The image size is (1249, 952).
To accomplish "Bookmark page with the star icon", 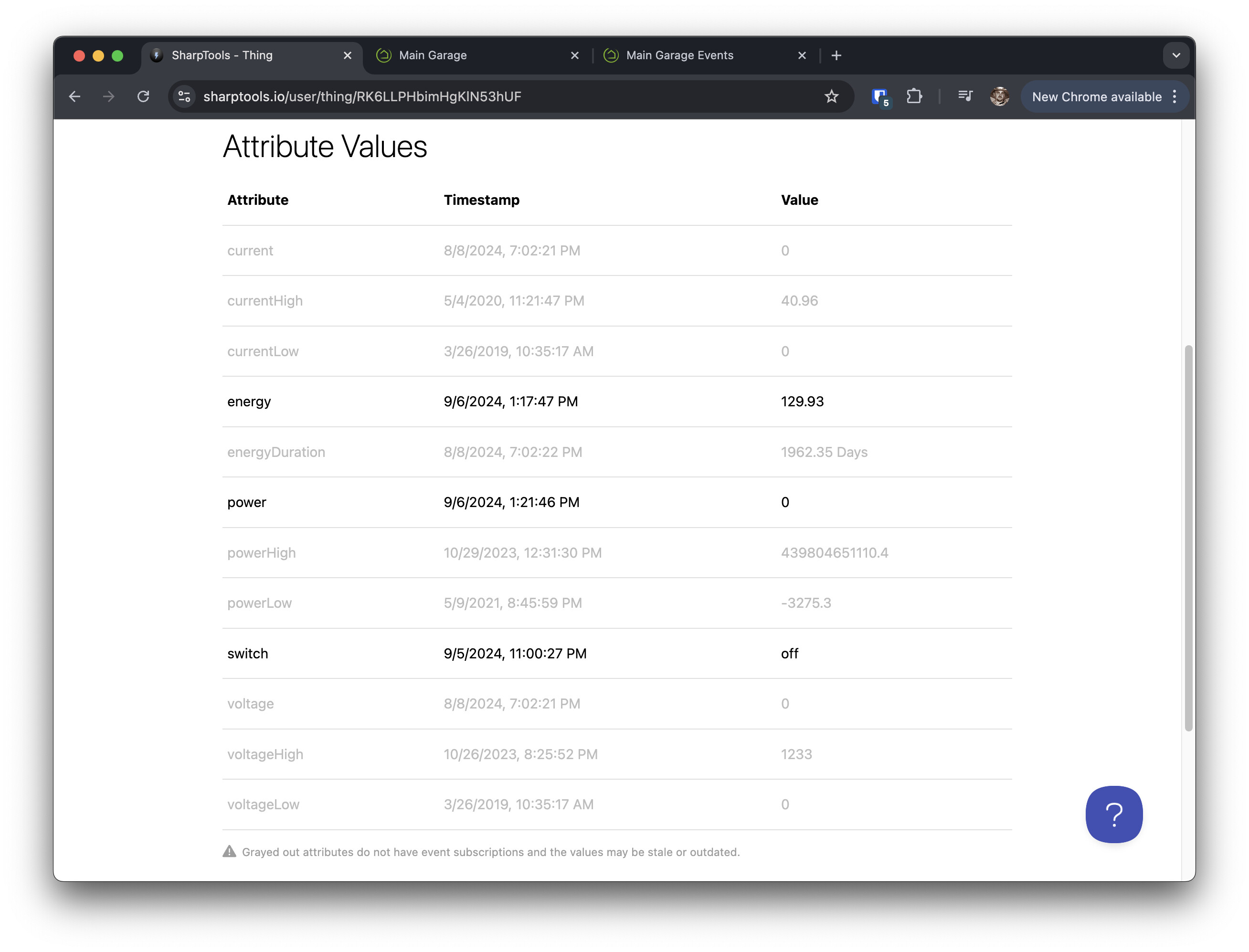I will 831,97.
